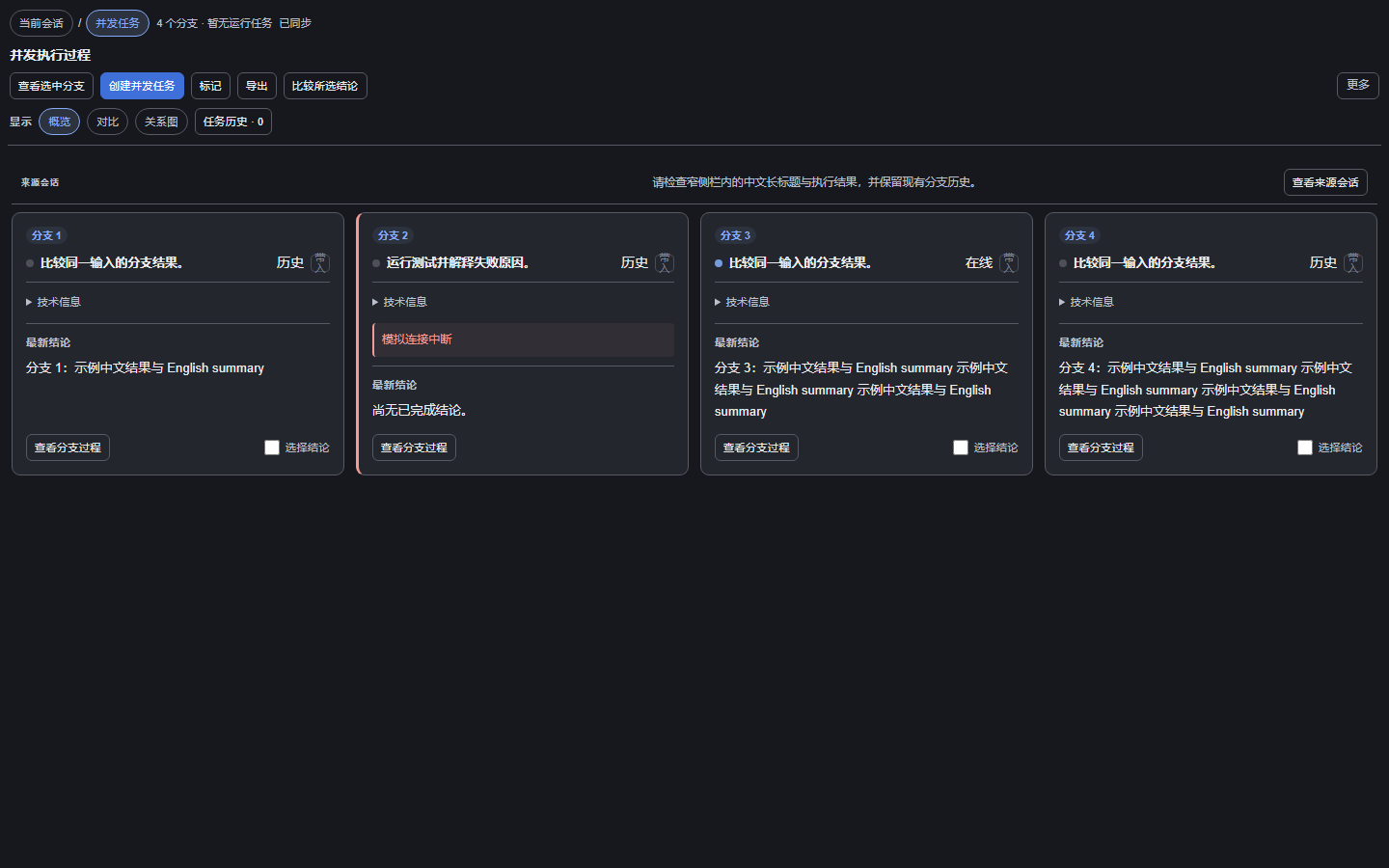This screenshot has width=1389, height=868.
Task: Select the 并发任务 breadcrumb pill
Action: coord(118,23)
